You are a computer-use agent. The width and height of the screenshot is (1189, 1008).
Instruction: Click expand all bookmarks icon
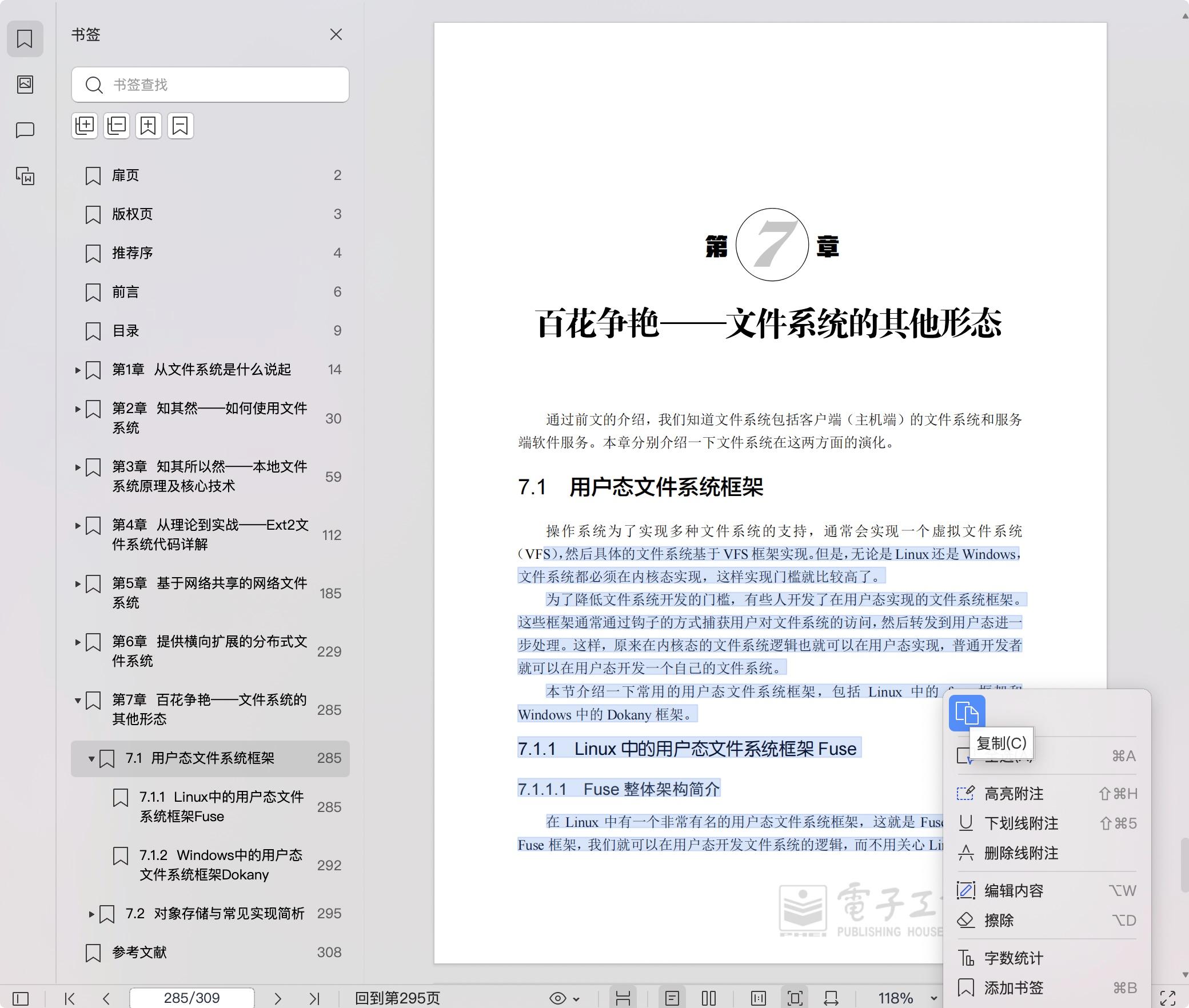[x=85, y=126]
